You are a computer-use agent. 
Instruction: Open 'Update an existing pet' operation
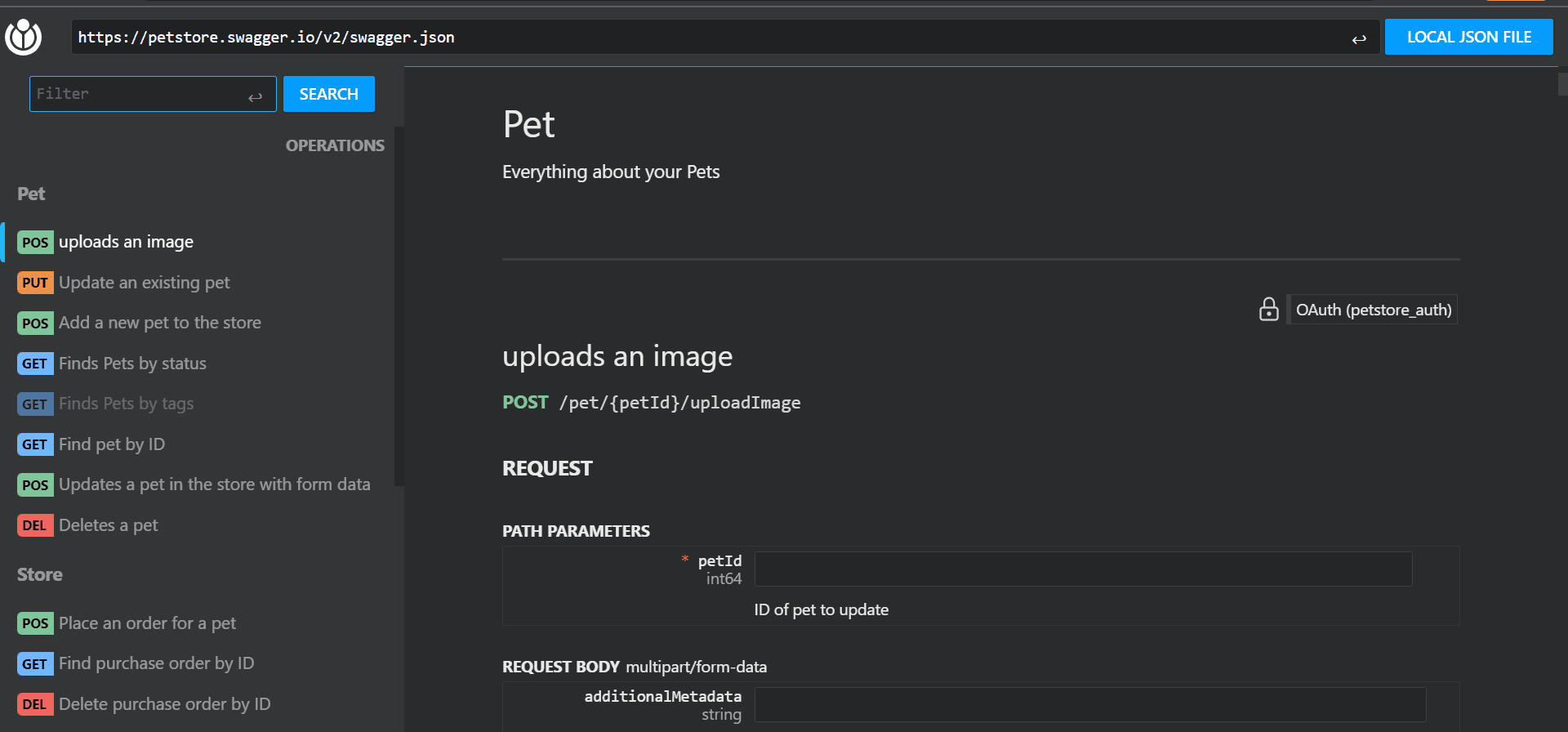(144, 283)
